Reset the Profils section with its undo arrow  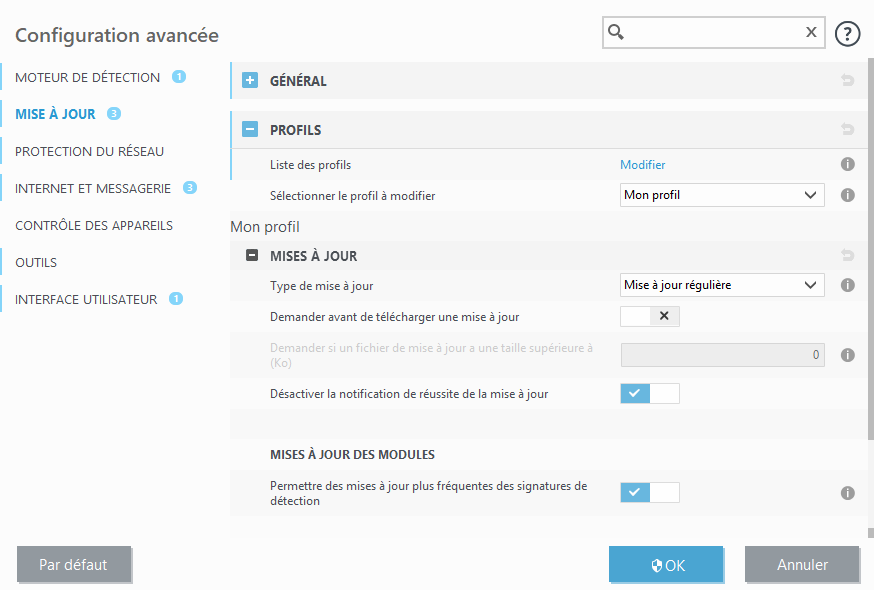coord(848,130)
